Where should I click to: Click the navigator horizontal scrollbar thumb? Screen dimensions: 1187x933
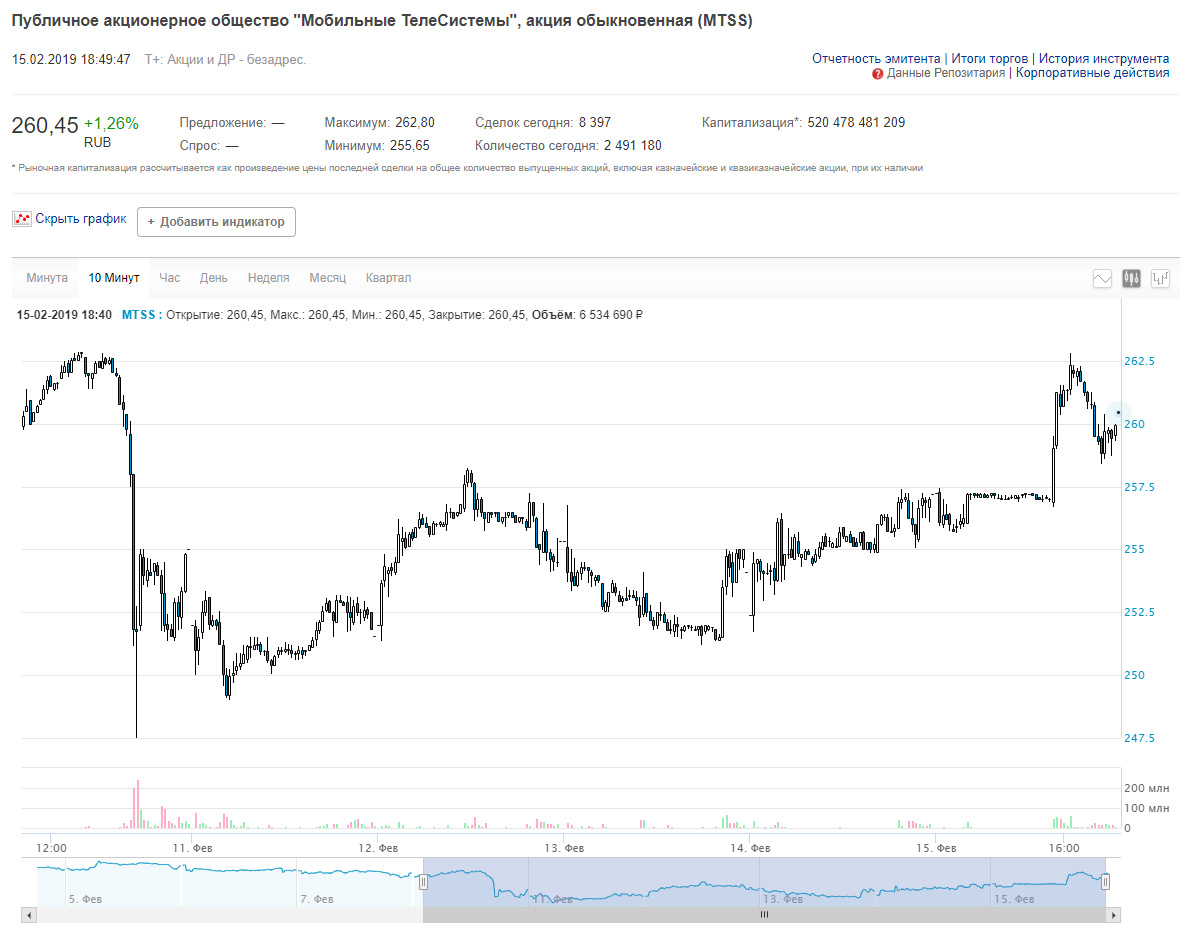764,915
